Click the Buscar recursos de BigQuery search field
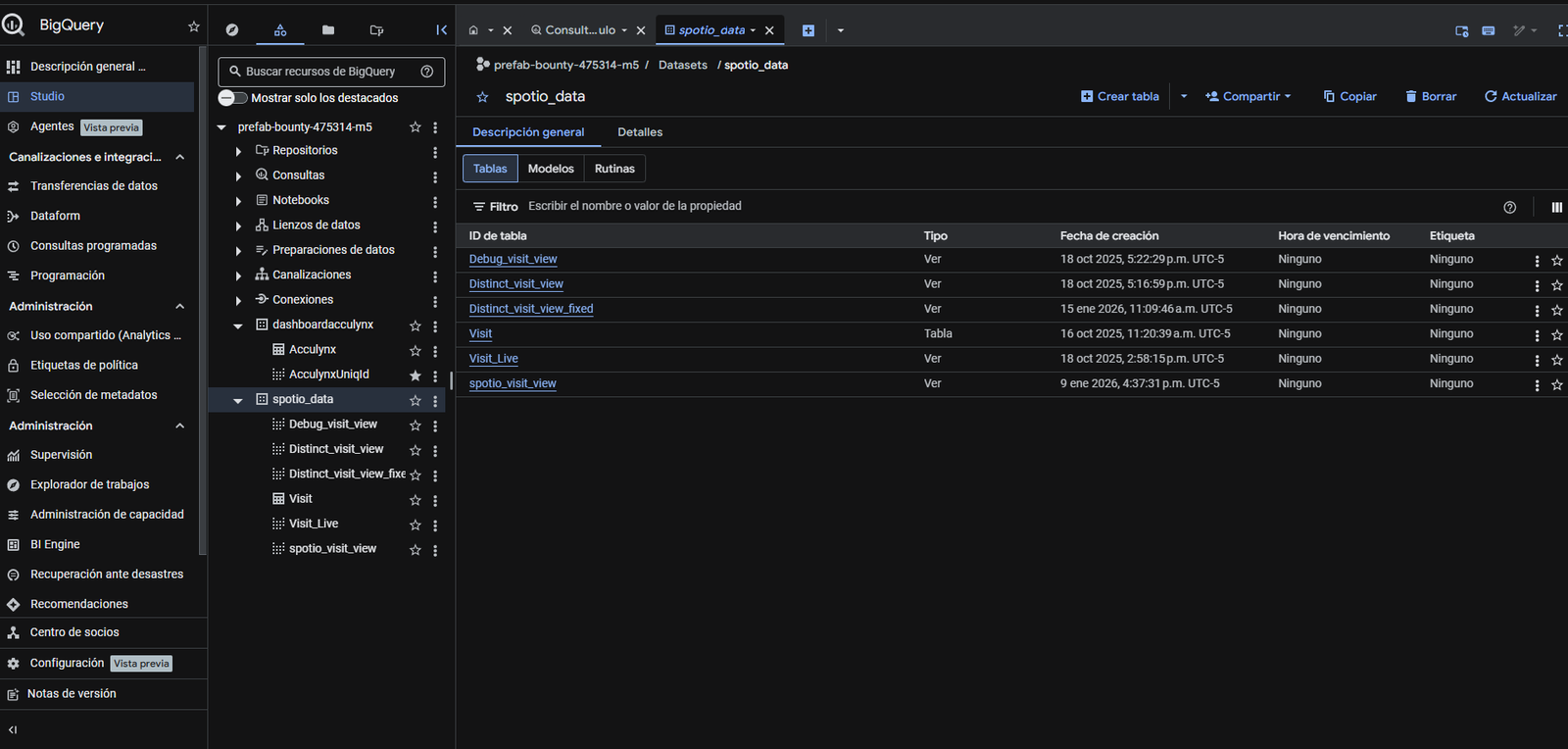 click(331, 72)
